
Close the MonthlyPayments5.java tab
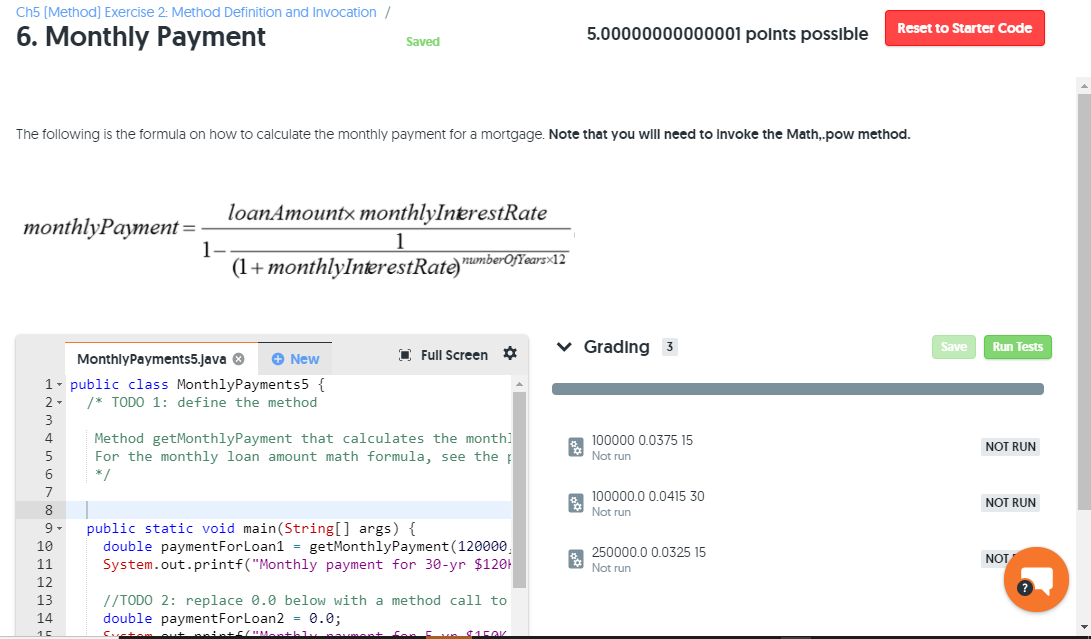239,359
